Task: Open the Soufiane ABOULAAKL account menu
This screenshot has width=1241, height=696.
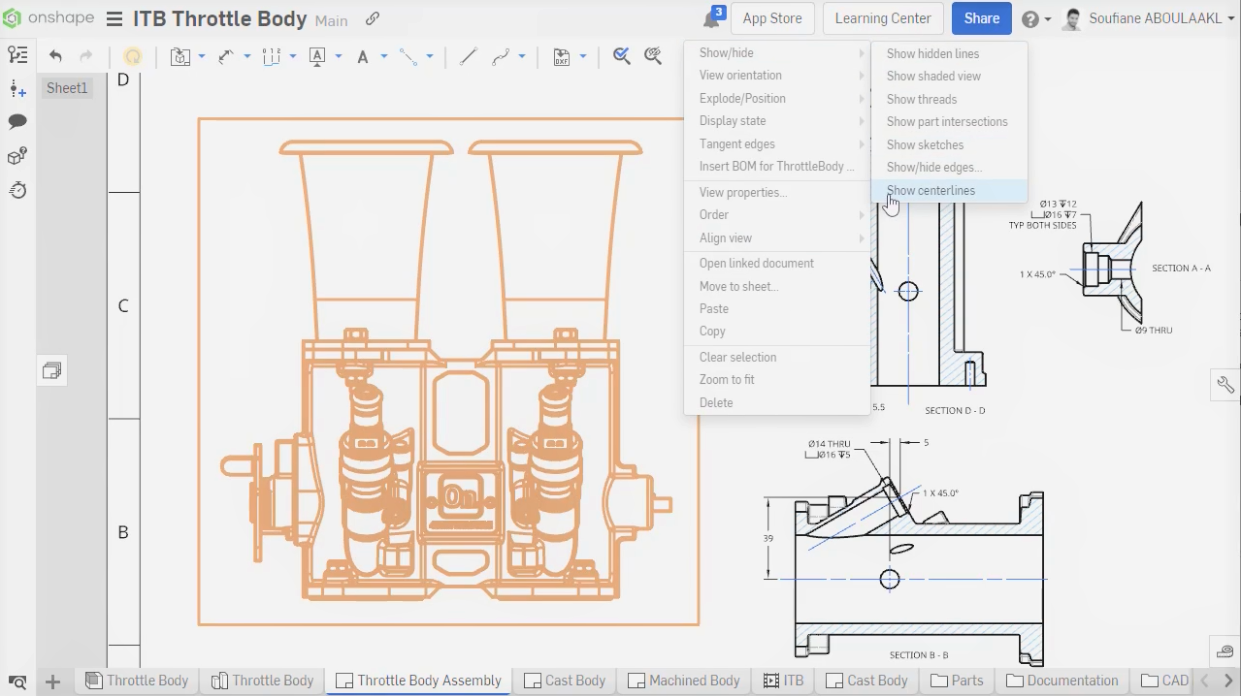Action: click(x=1149, y=19)
